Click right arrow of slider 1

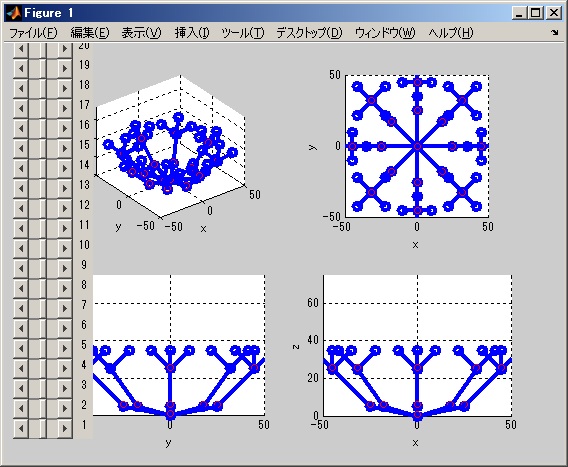[x=64, y=428]
